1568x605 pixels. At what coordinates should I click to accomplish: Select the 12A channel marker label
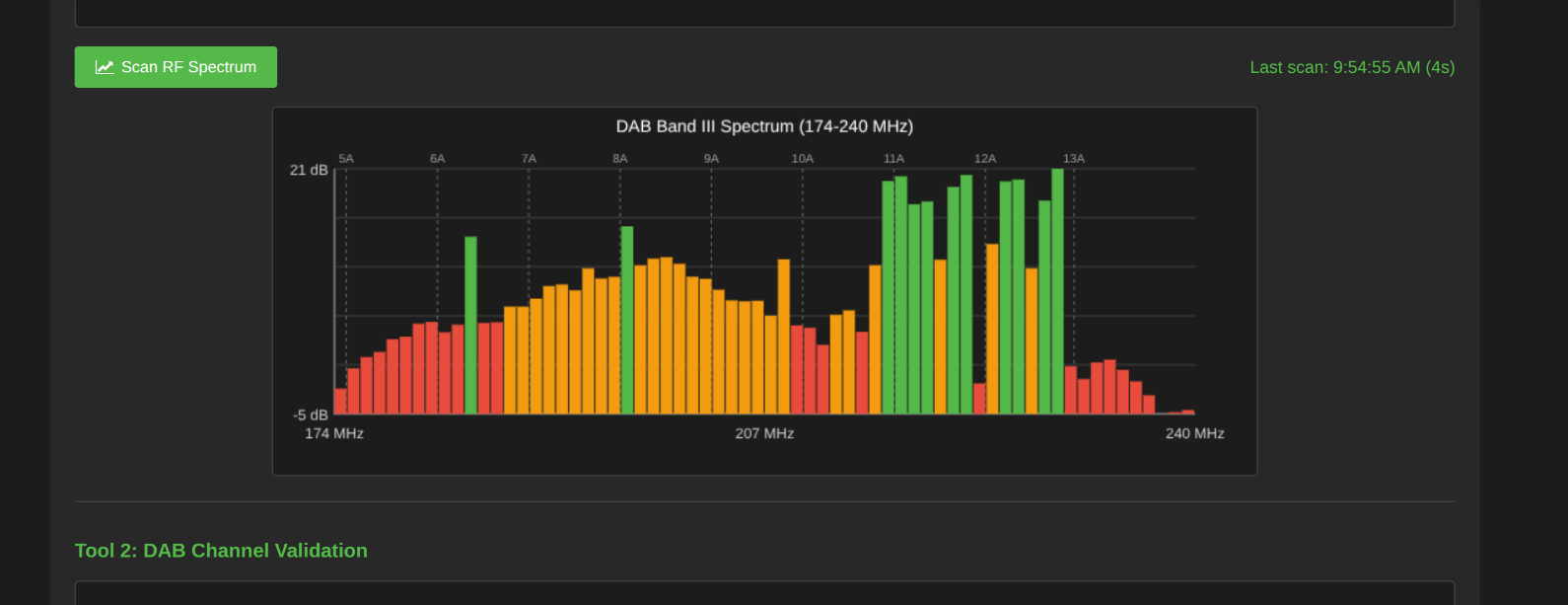pyautogui.click(x=985, y=158)
